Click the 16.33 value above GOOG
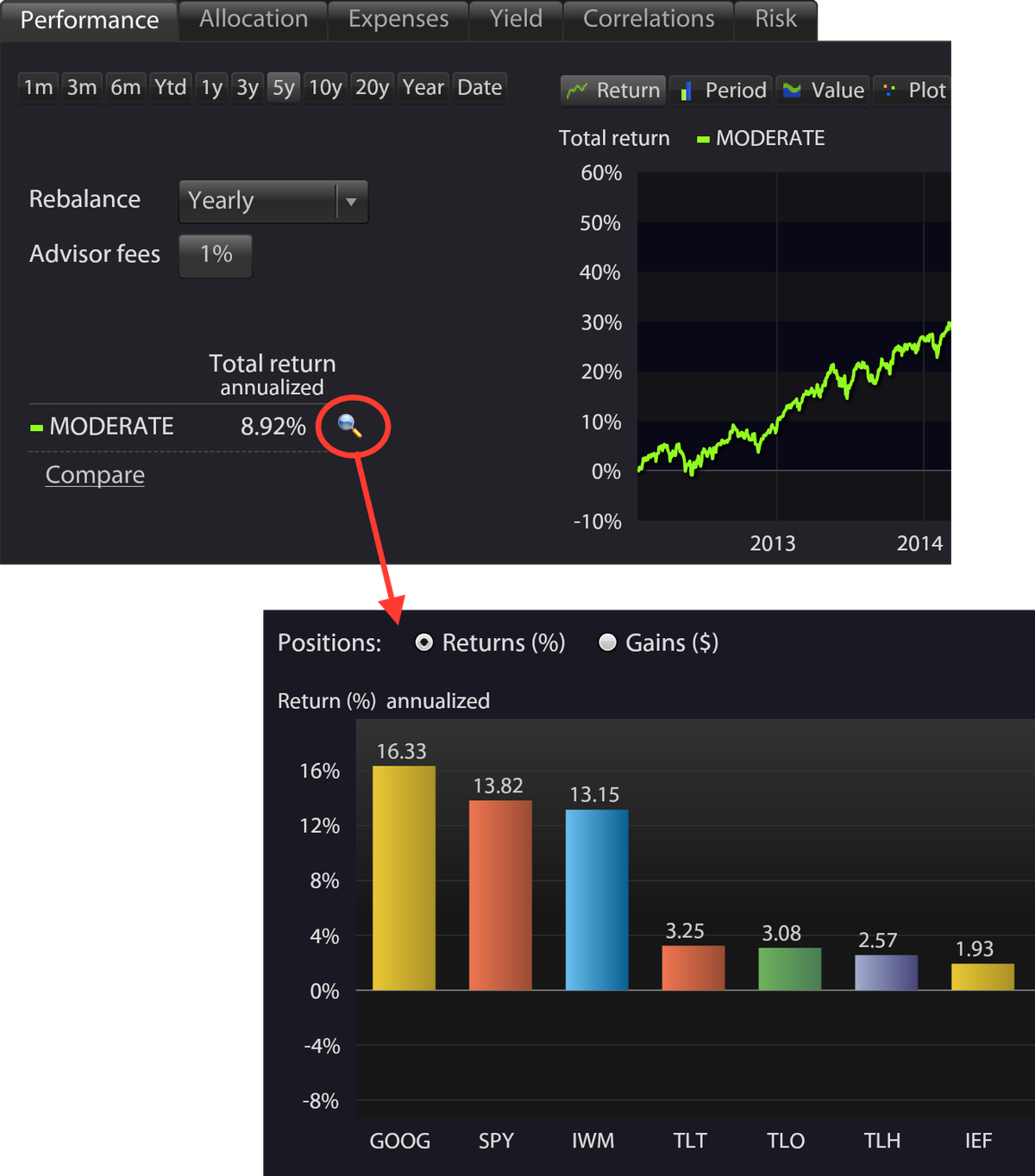The width and height of the screenshot is (1035, 1176). click(x=402, y=751)
